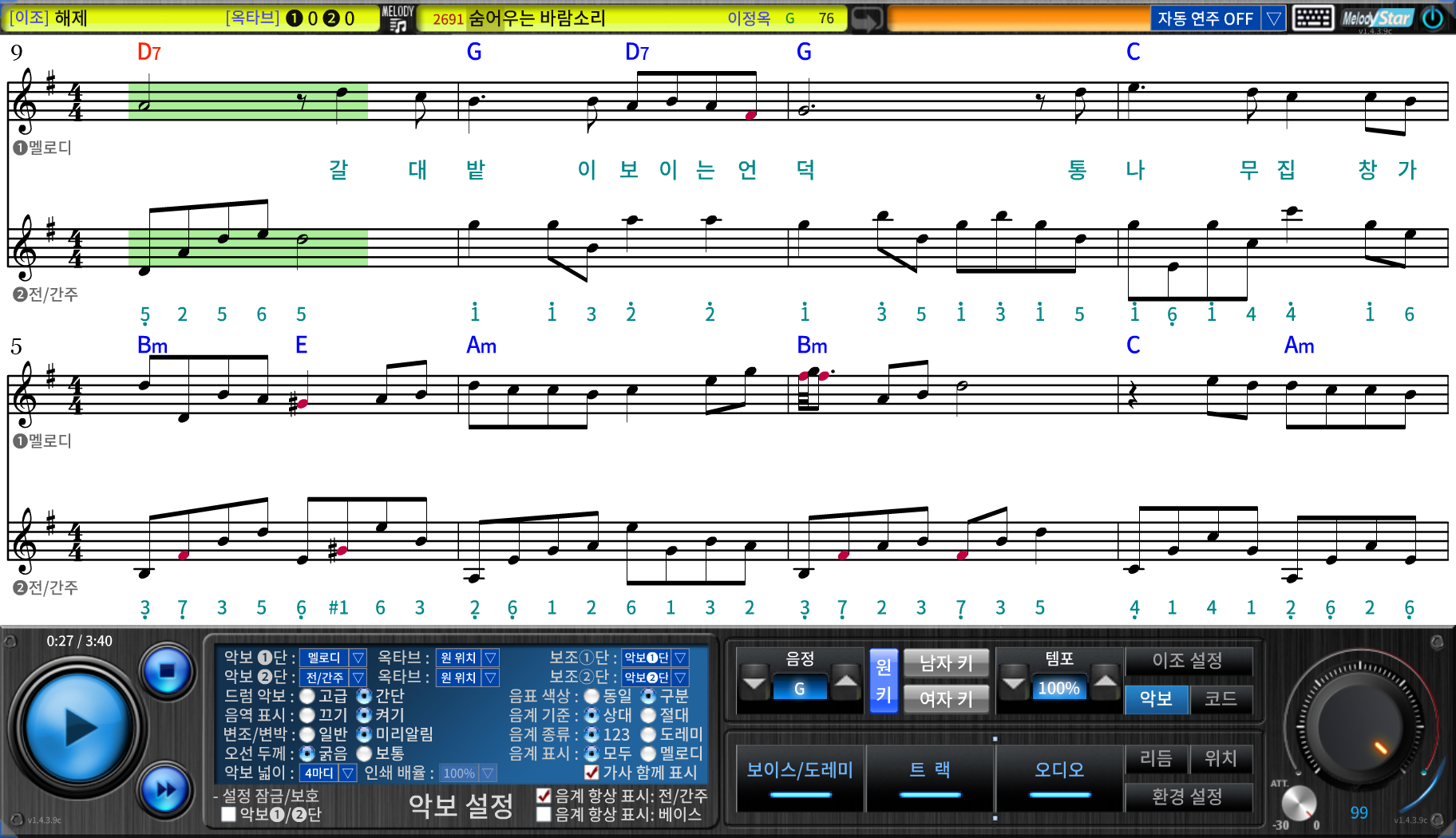Click the volume value 99

point(1359,813)
